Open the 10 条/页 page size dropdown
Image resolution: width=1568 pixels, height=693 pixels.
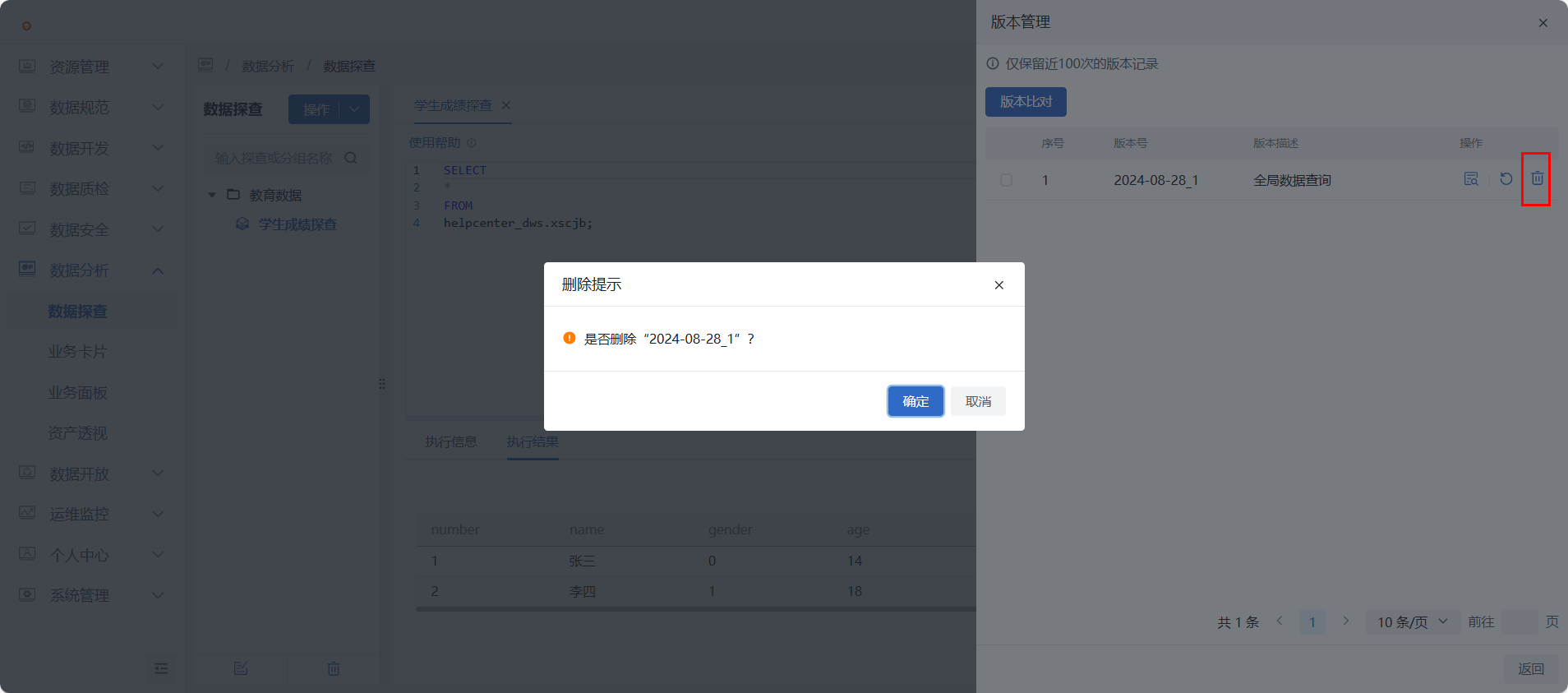point(1413,622)
